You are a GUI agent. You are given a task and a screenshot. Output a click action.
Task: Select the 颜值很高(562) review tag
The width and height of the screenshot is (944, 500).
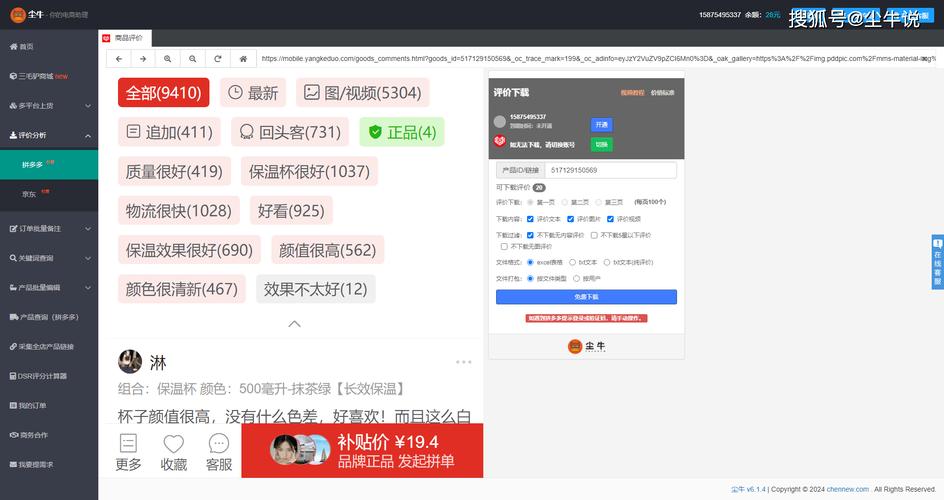click(328, 250)
